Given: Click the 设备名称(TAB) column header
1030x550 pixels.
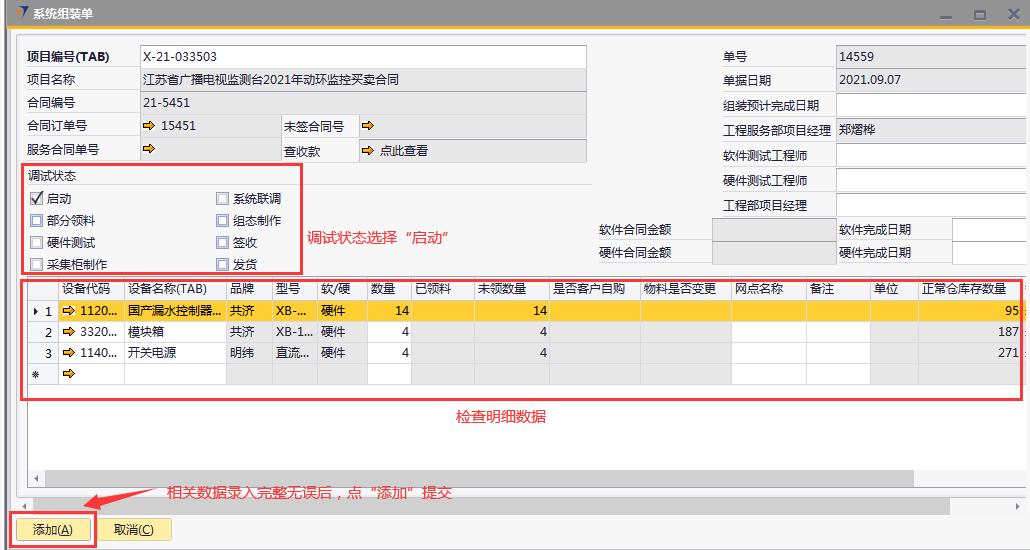Looking at the screenshot, I should [175, 289].
